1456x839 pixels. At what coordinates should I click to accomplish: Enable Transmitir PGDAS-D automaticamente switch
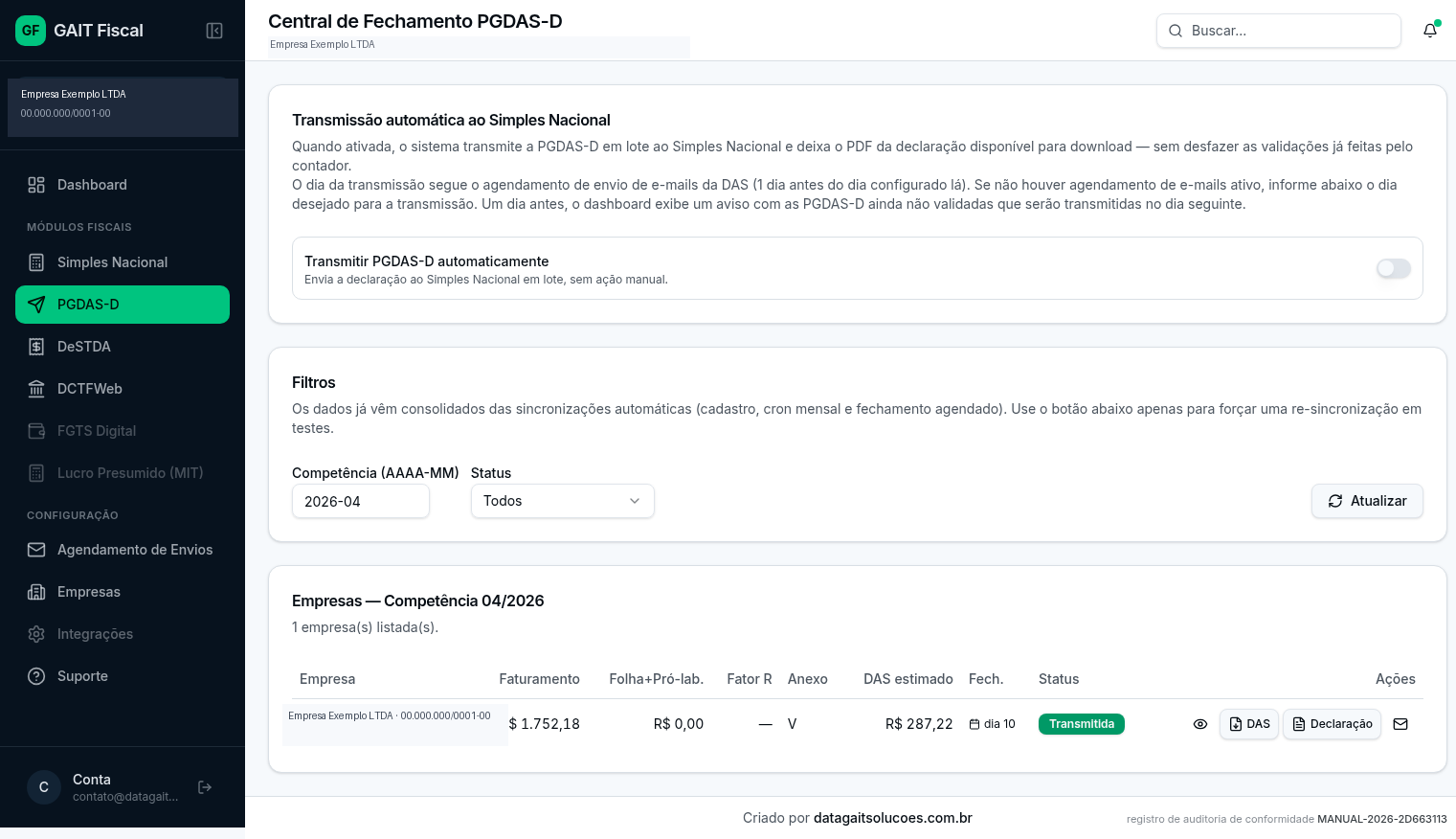1394,269
